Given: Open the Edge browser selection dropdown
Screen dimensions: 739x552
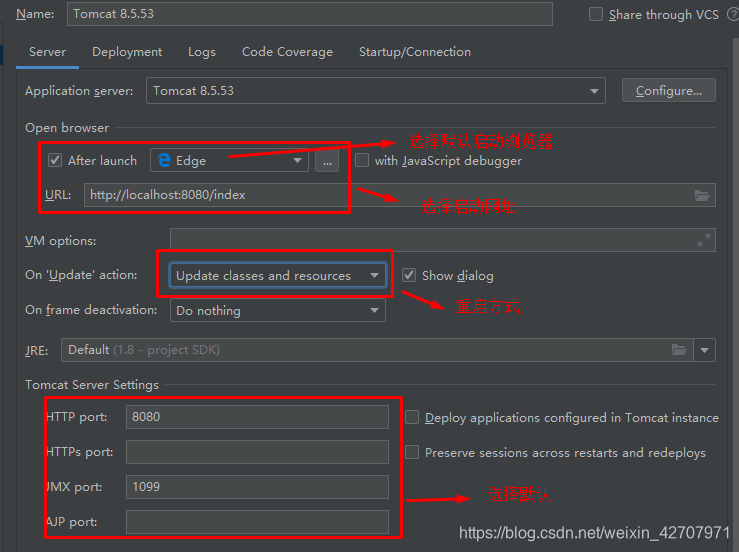Looking at the screenshot, I should pyautogui.click(x=230, y=160).
